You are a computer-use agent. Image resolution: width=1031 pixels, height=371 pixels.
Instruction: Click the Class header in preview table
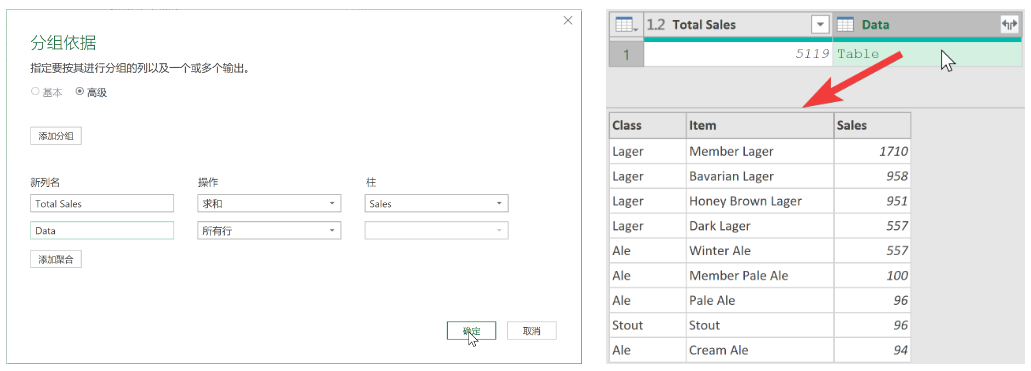coord(648,125)
